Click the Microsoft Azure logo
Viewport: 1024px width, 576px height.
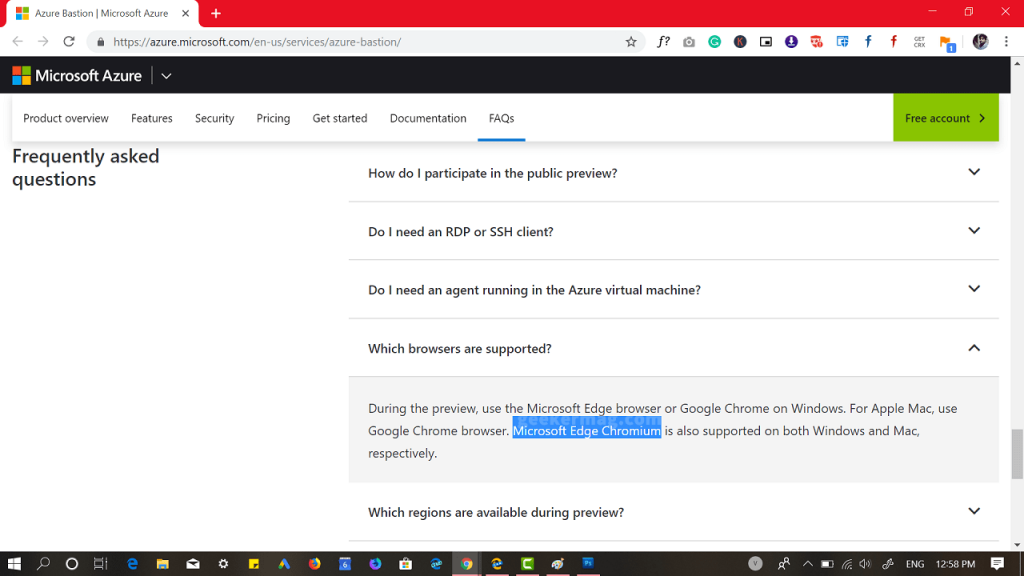[x=77, y=76]
